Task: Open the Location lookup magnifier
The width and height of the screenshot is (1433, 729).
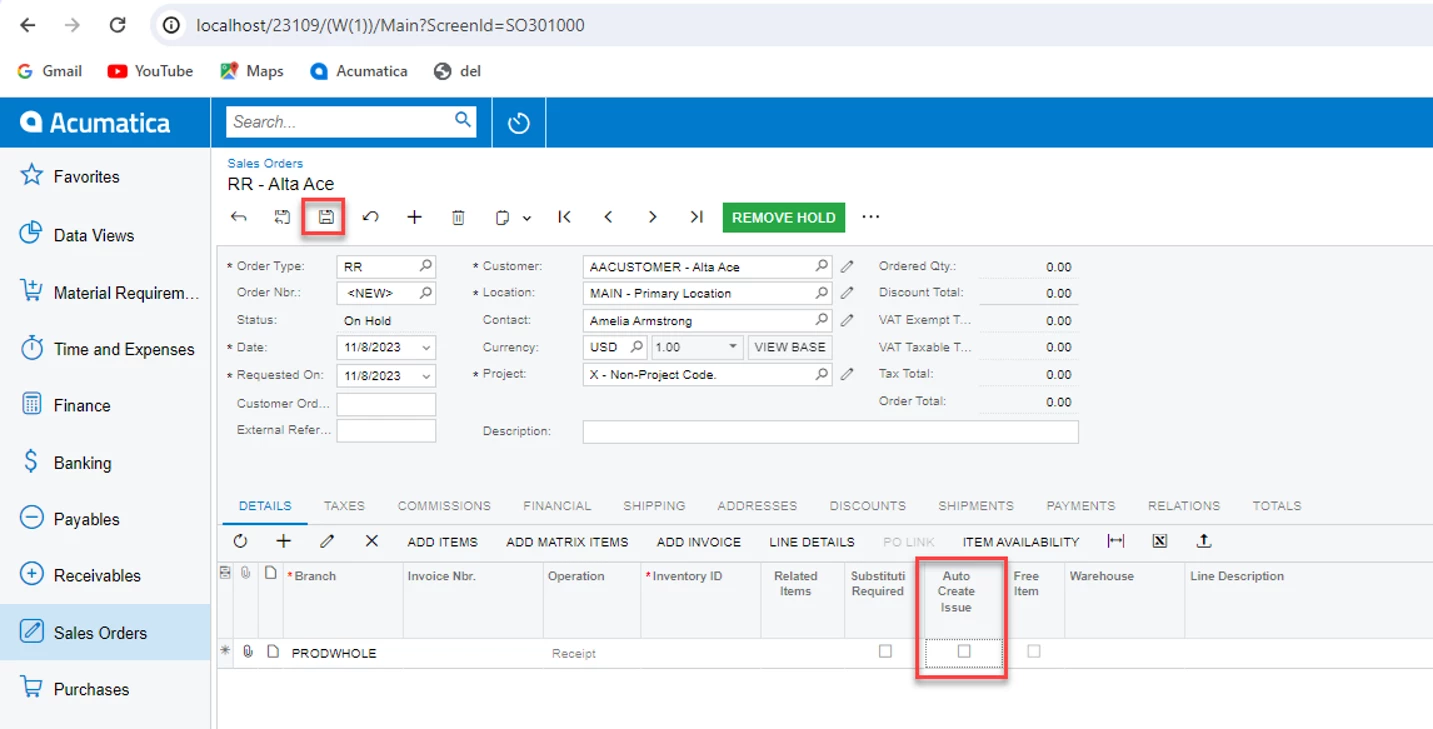Action: (x=822, y=293)
